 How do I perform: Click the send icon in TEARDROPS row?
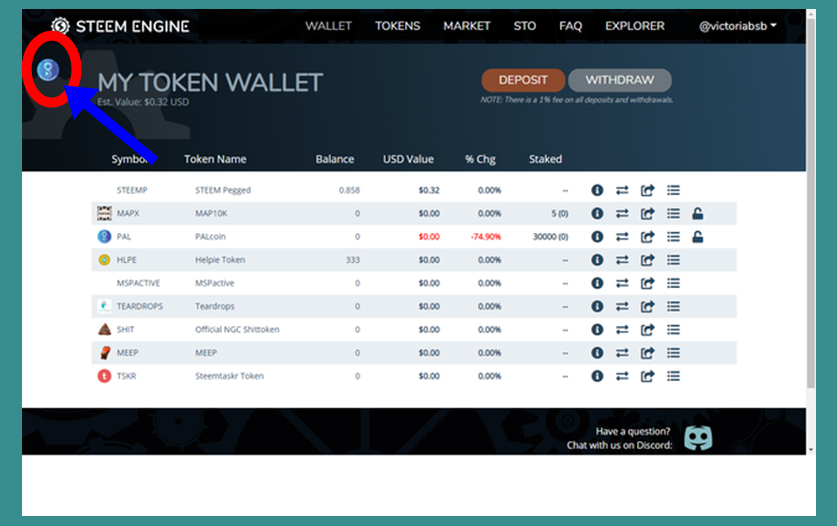648,307
